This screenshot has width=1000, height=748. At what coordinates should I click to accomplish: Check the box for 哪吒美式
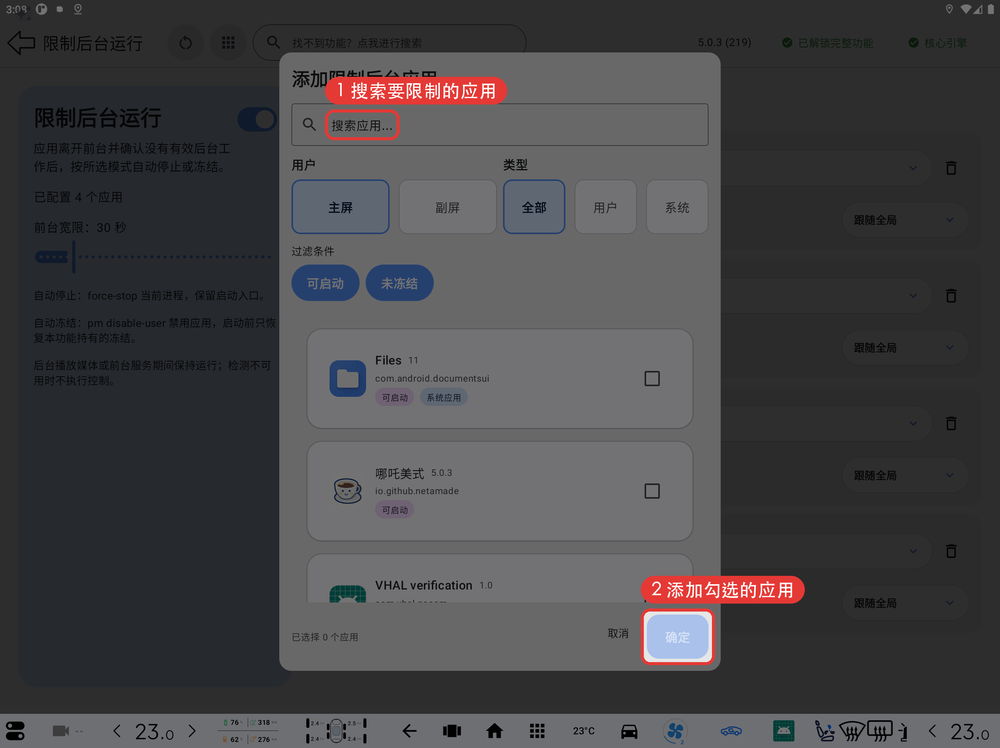tap(652, 490)
